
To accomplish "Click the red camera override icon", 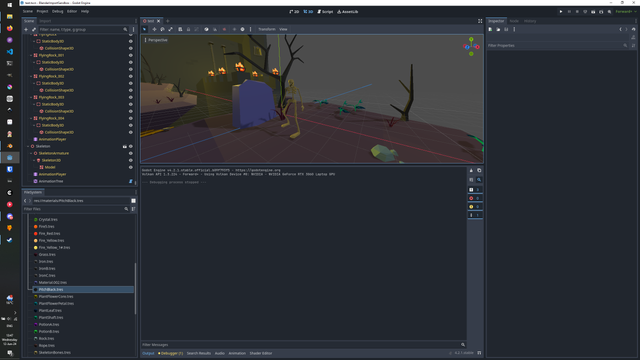I will click(224, 29).
